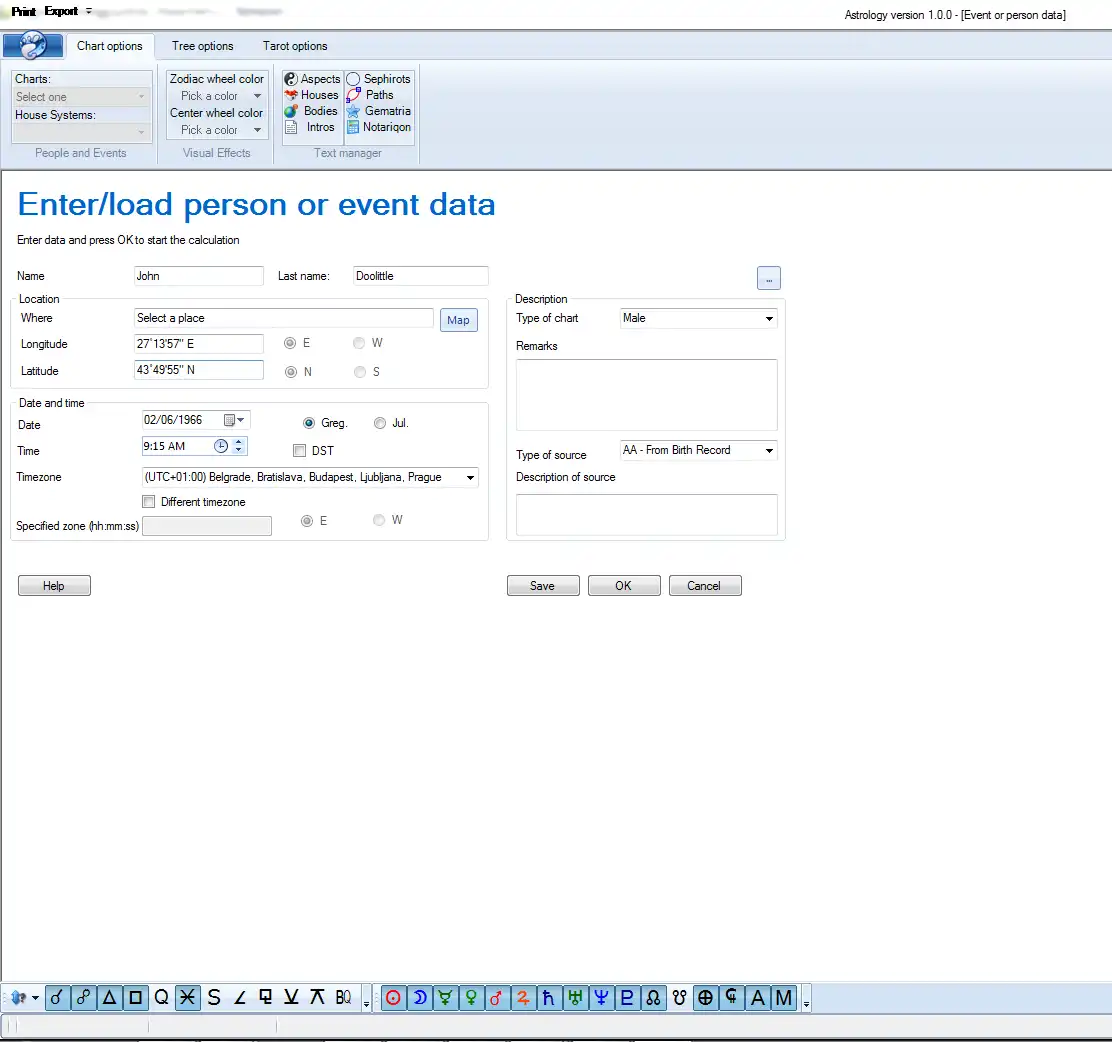
Task: Choose the Greg. calendar radio button
Action: (x=309, y=423)
